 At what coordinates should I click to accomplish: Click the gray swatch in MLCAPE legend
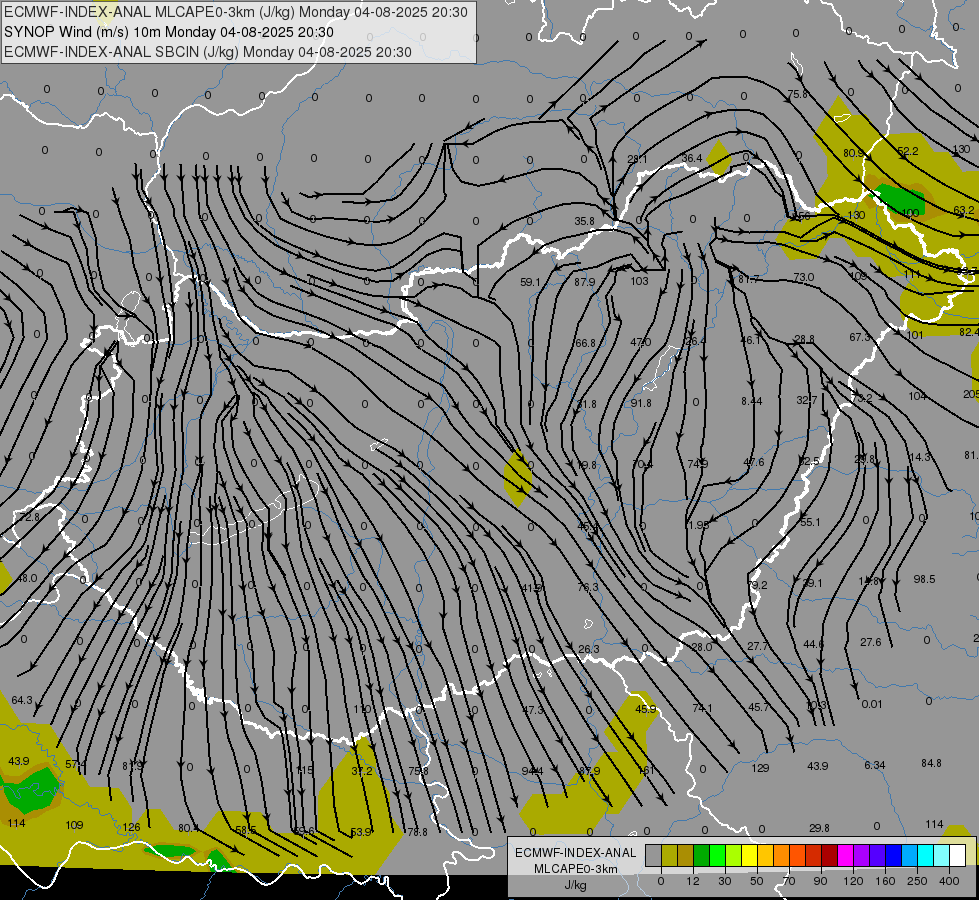[653, 855]
